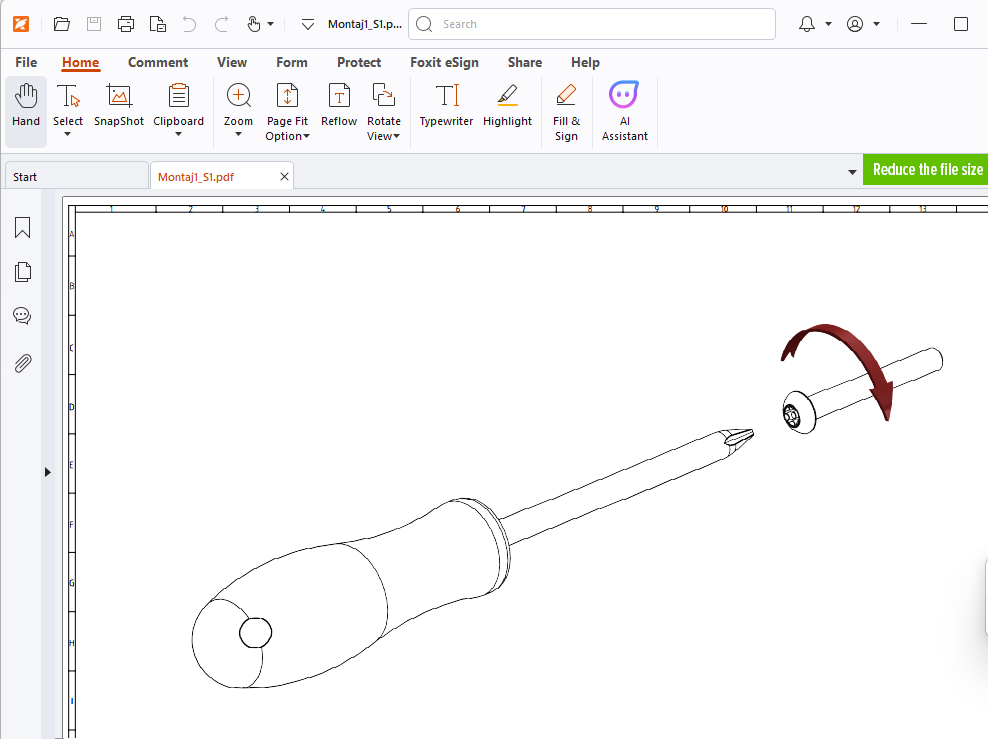Select the Typewriter tool
This screenshot has width=988, height=739.
point(446,106)
